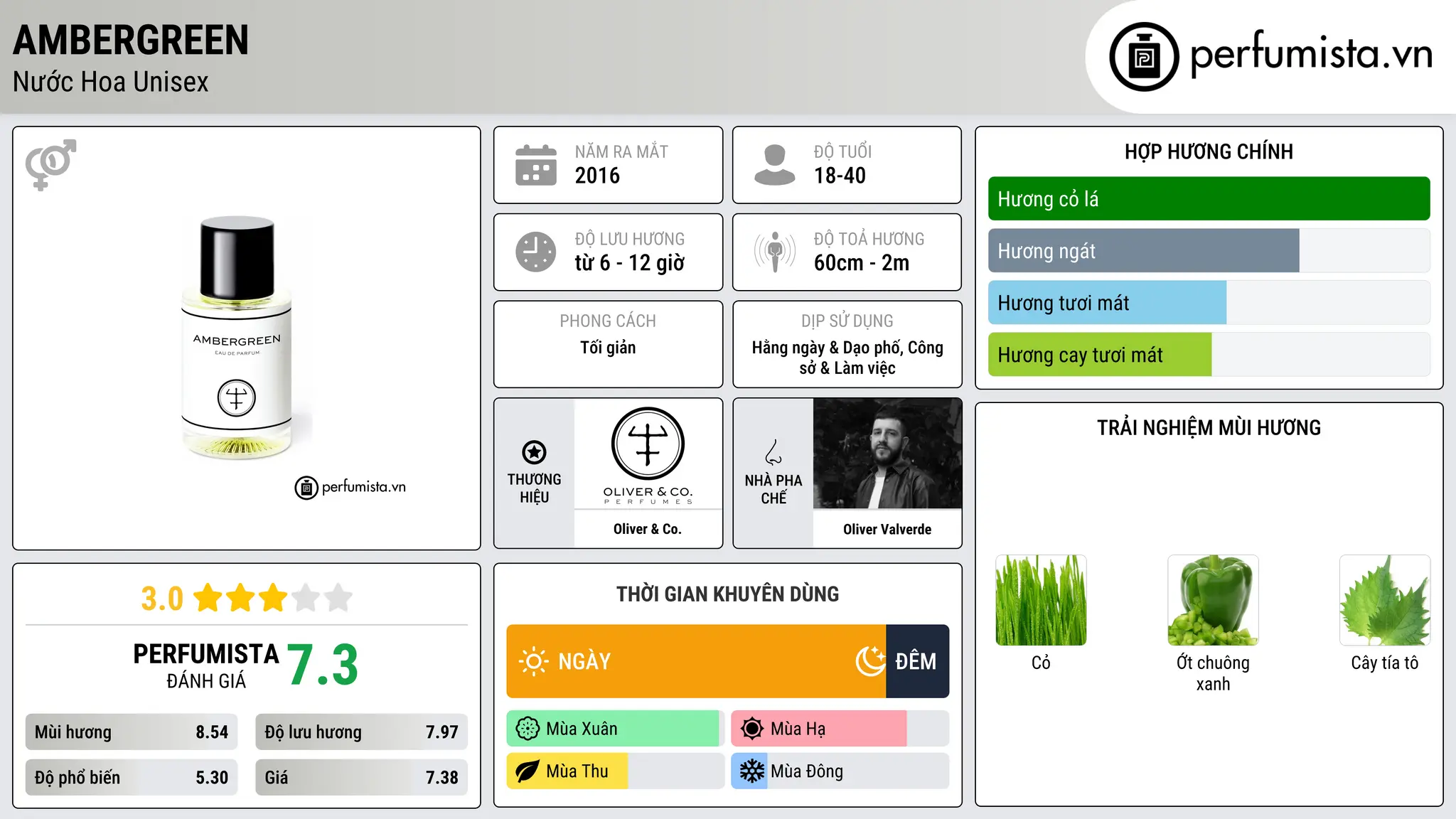Viewport: 1456px width, 819px height.
Task: Click the Mùa Thu season bar
Action: [x=615, y=771]
